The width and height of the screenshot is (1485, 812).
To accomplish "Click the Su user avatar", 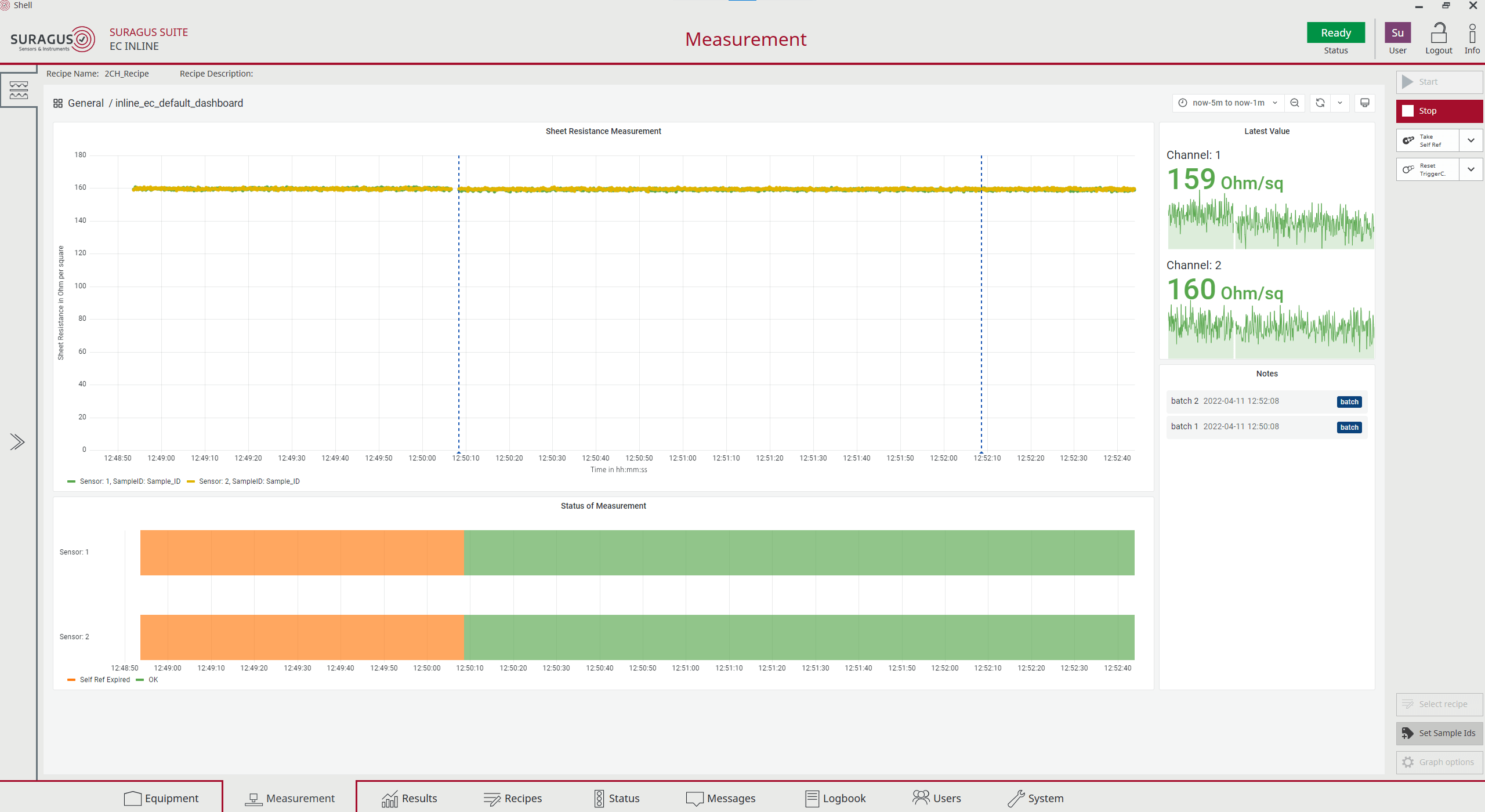I will (1397, 32).
